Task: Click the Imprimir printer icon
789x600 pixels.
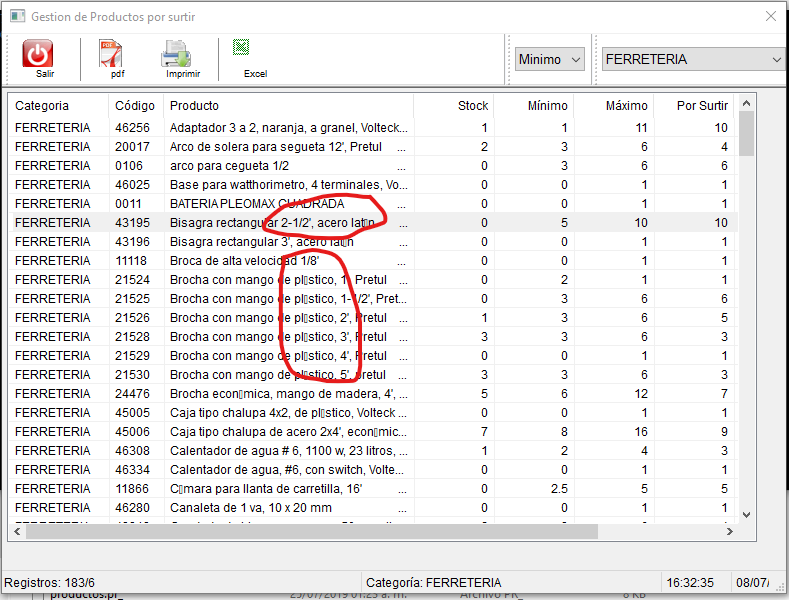Action: pos(177,54)
